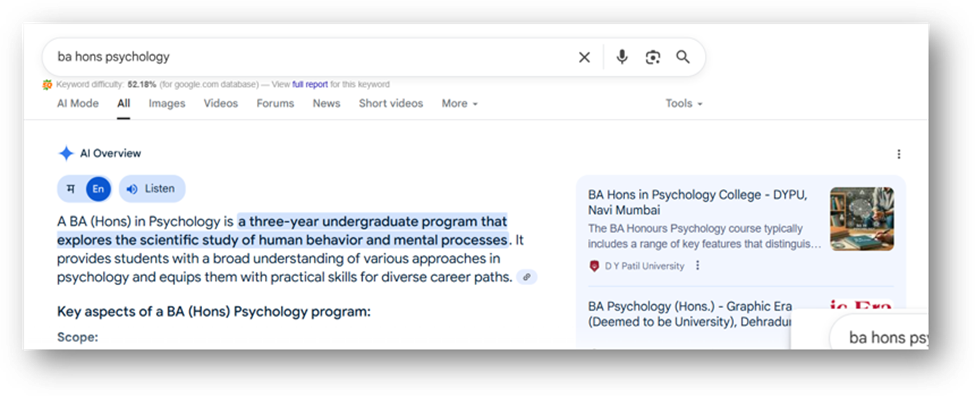Select the En language toggle

click(x=98, y=189)
